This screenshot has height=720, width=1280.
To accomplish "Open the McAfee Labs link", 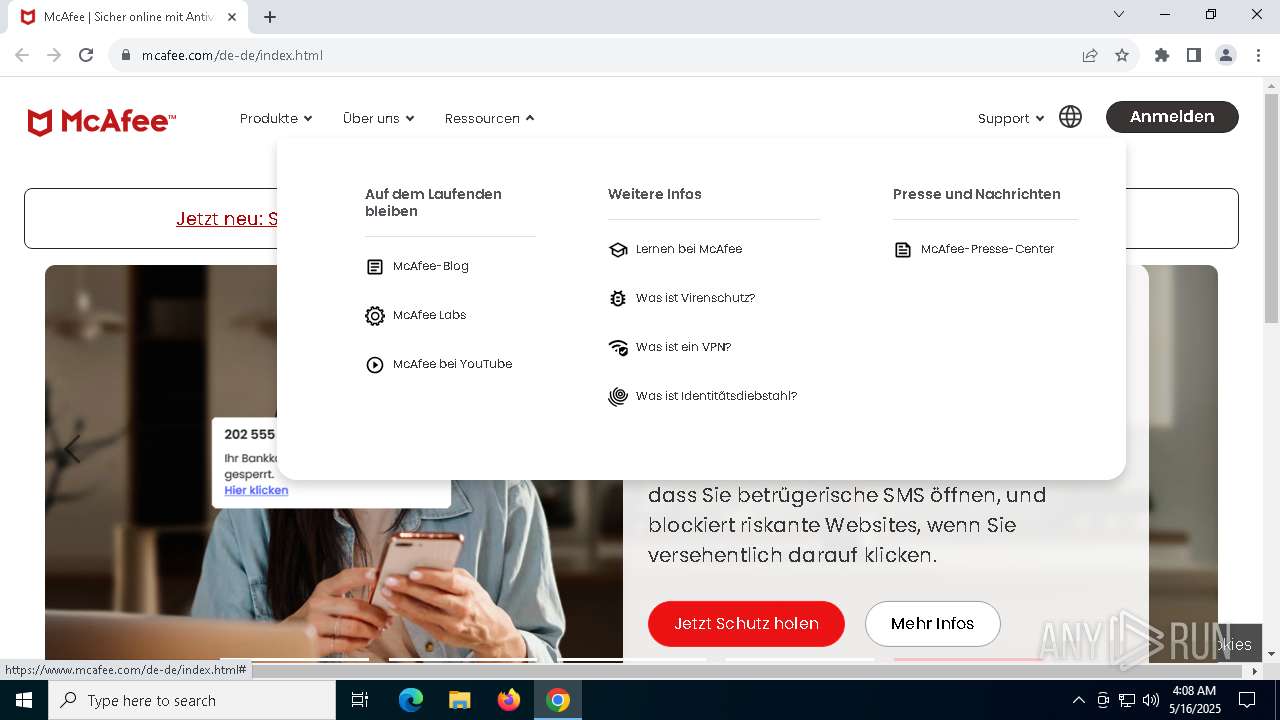I will tap(430, 315).
